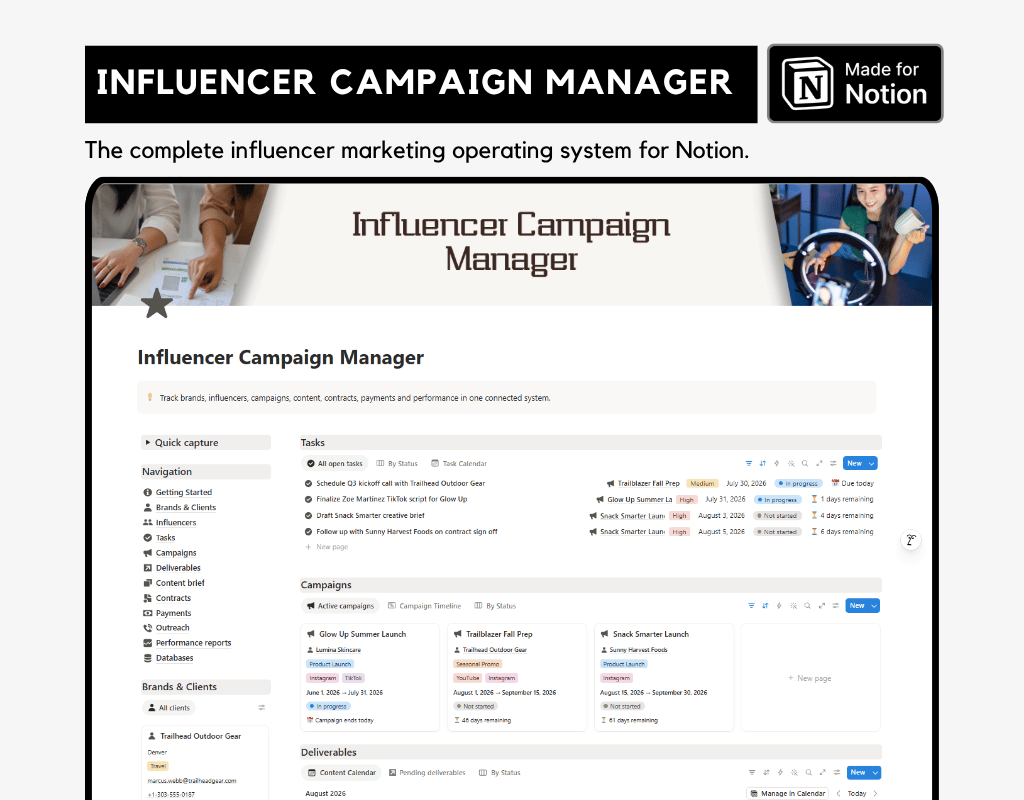
Task: Switch to Task Calendar view
Action: (459, 464)
